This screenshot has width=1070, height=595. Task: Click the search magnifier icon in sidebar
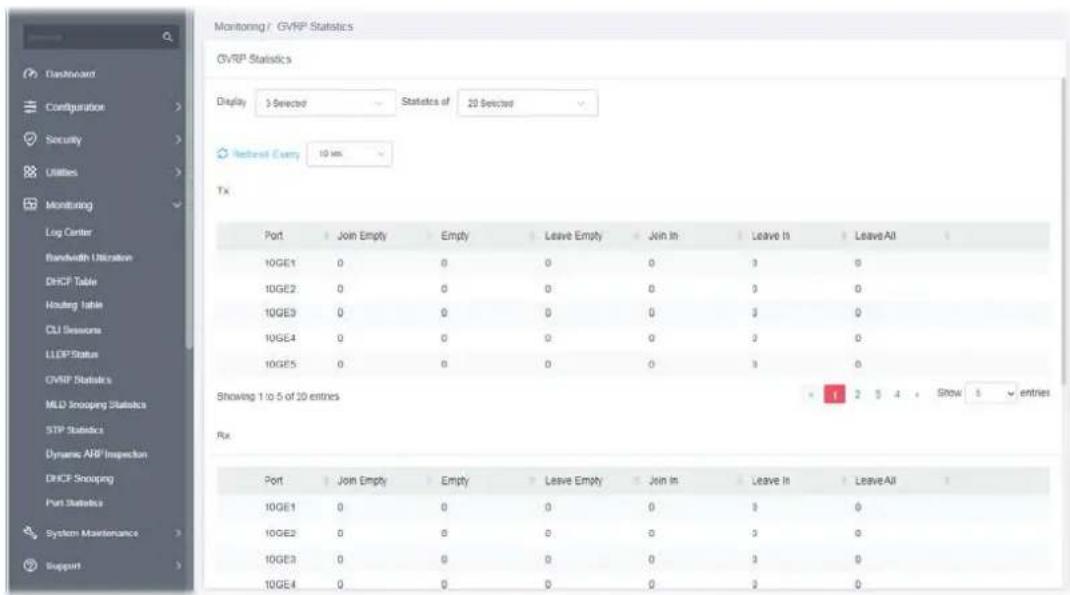point(167,37)
